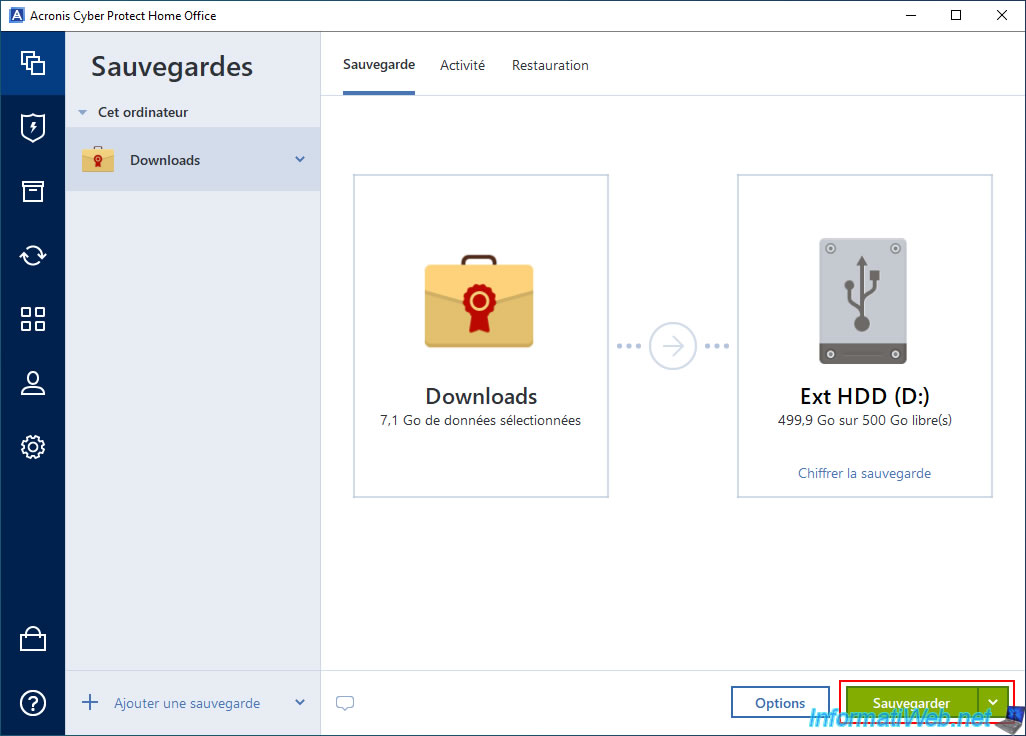Select the Downloads backup in the list
This screenshot has width=1026, height=736.
click(193, 159)
